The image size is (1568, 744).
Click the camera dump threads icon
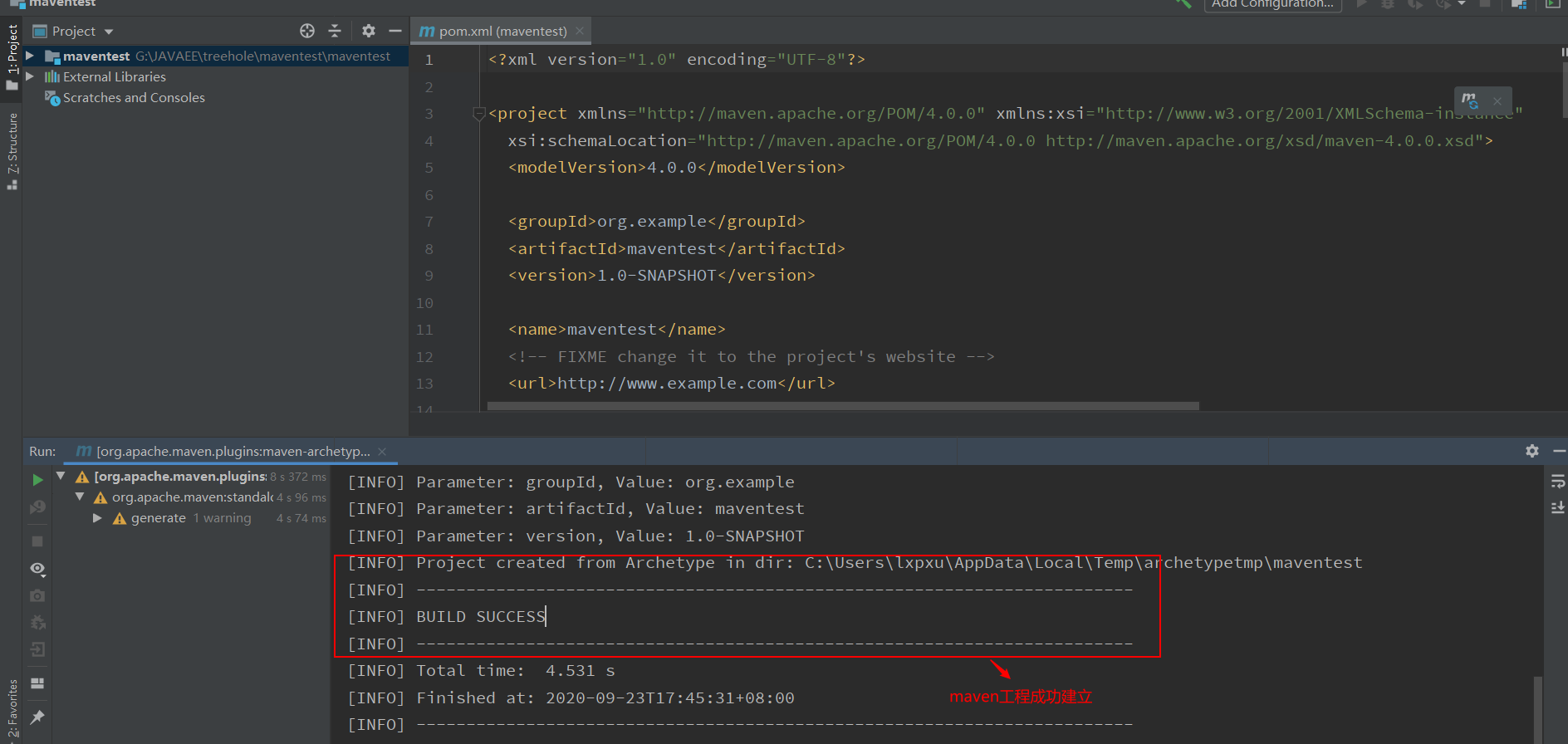coord(37,595)
